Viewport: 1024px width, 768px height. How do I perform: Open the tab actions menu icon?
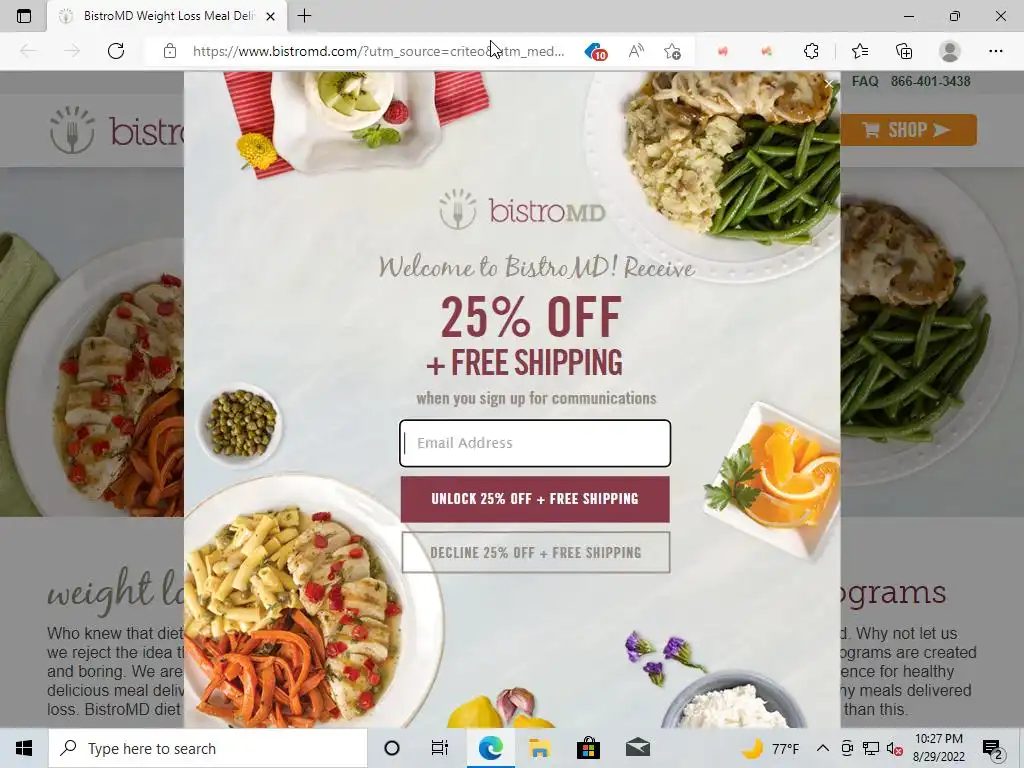[24, 16]
